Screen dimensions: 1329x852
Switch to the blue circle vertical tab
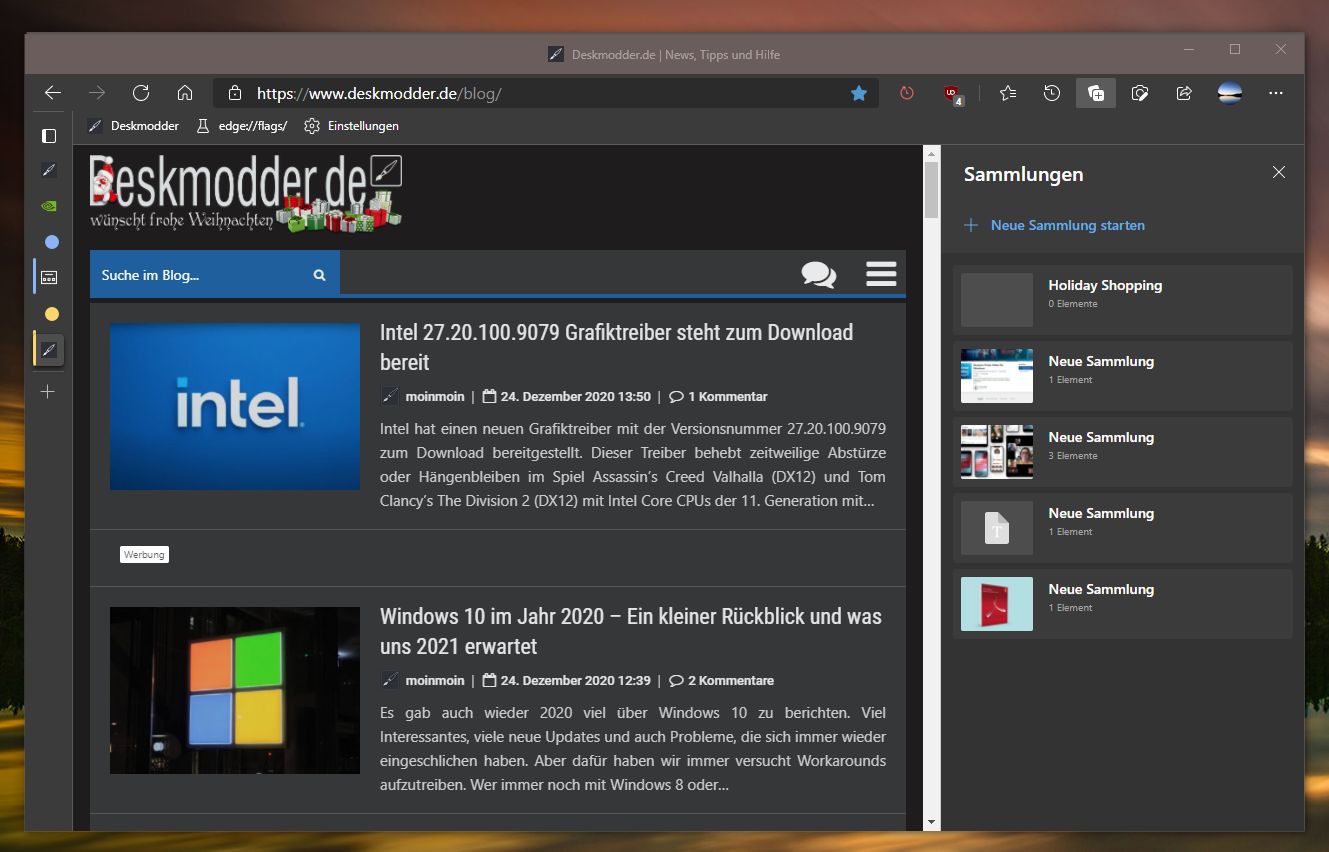[x=52, y=242]
